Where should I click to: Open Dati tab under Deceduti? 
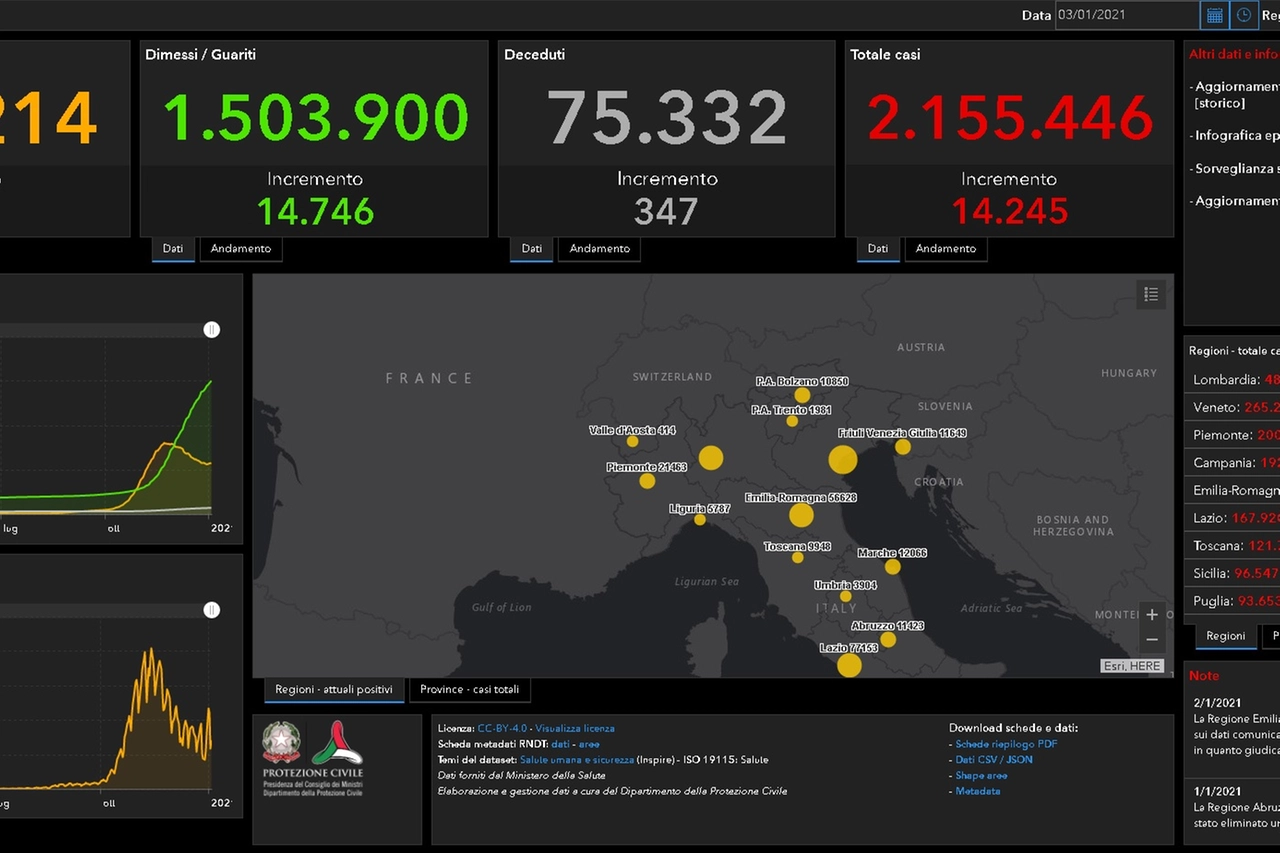tap(532, 249)
